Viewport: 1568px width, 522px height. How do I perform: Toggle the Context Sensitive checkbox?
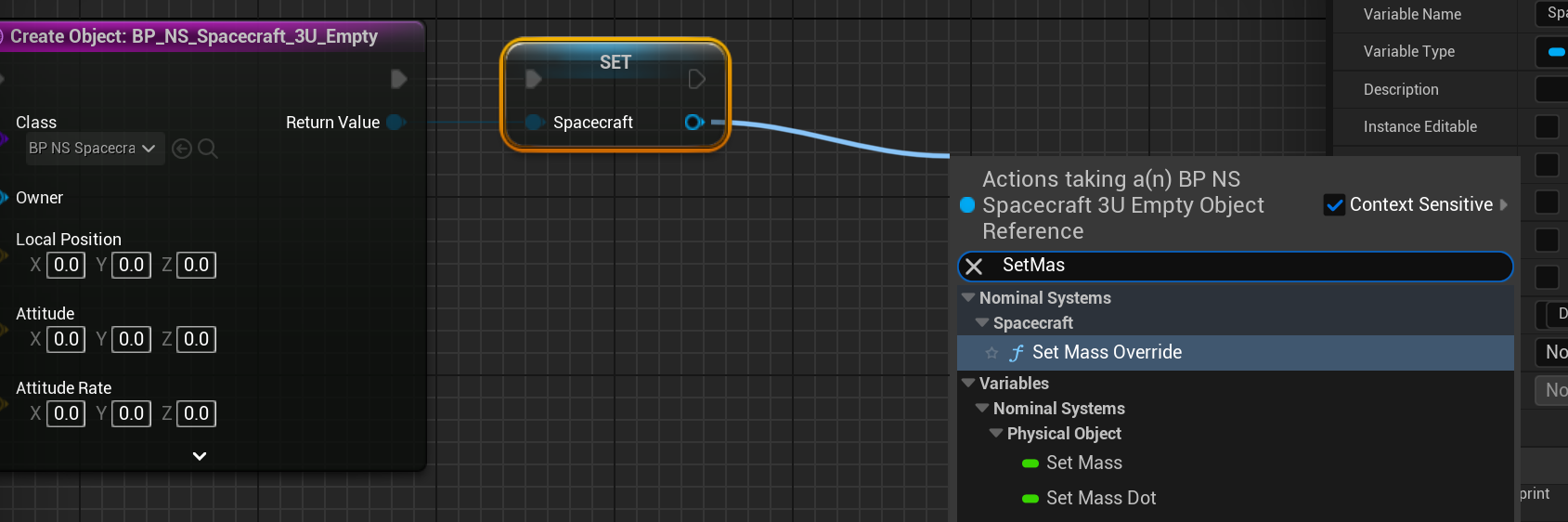pos(1334,205)
